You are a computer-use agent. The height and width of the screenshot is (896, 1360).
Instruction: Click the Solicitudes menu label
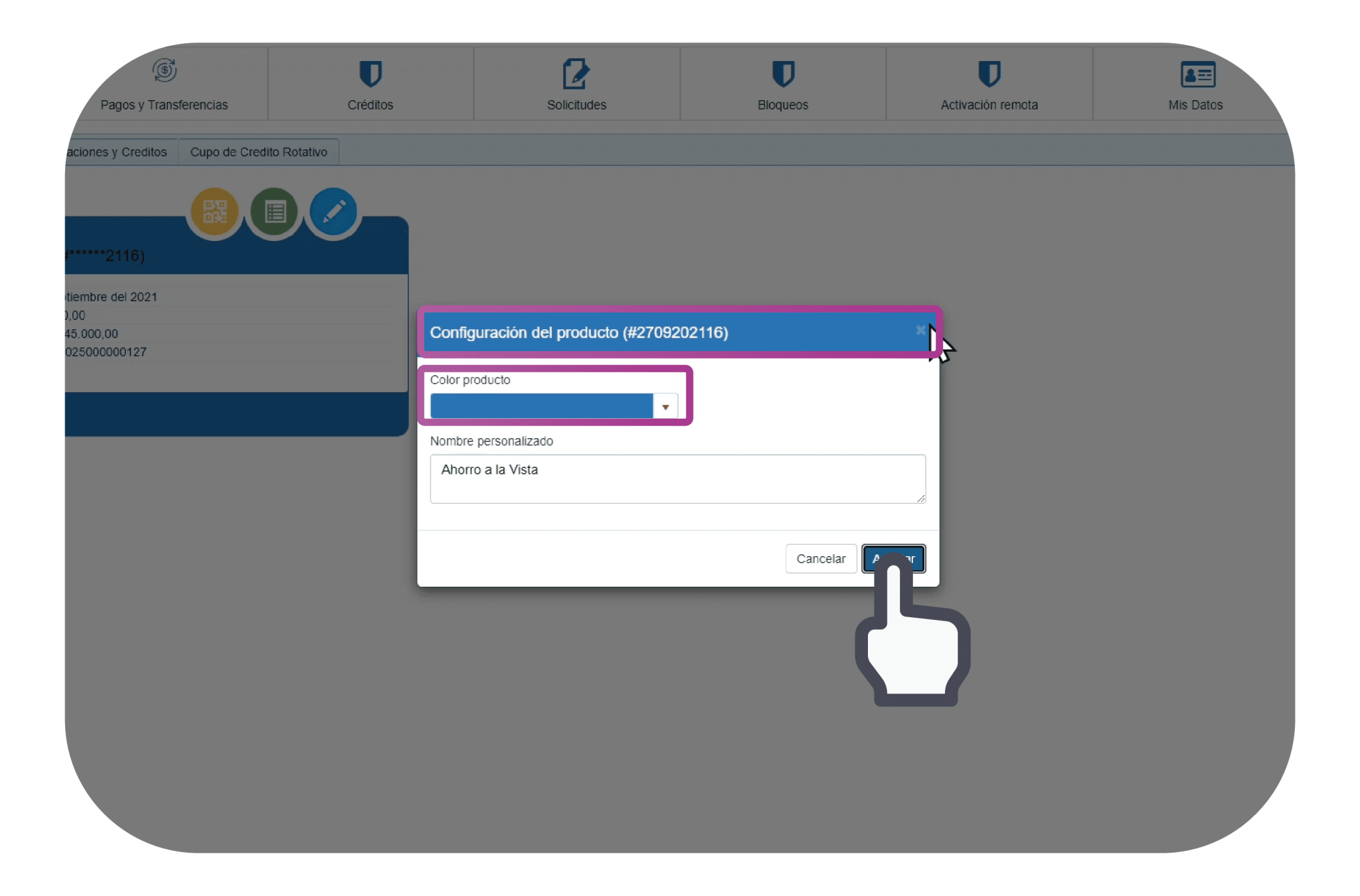pos(576,105)
